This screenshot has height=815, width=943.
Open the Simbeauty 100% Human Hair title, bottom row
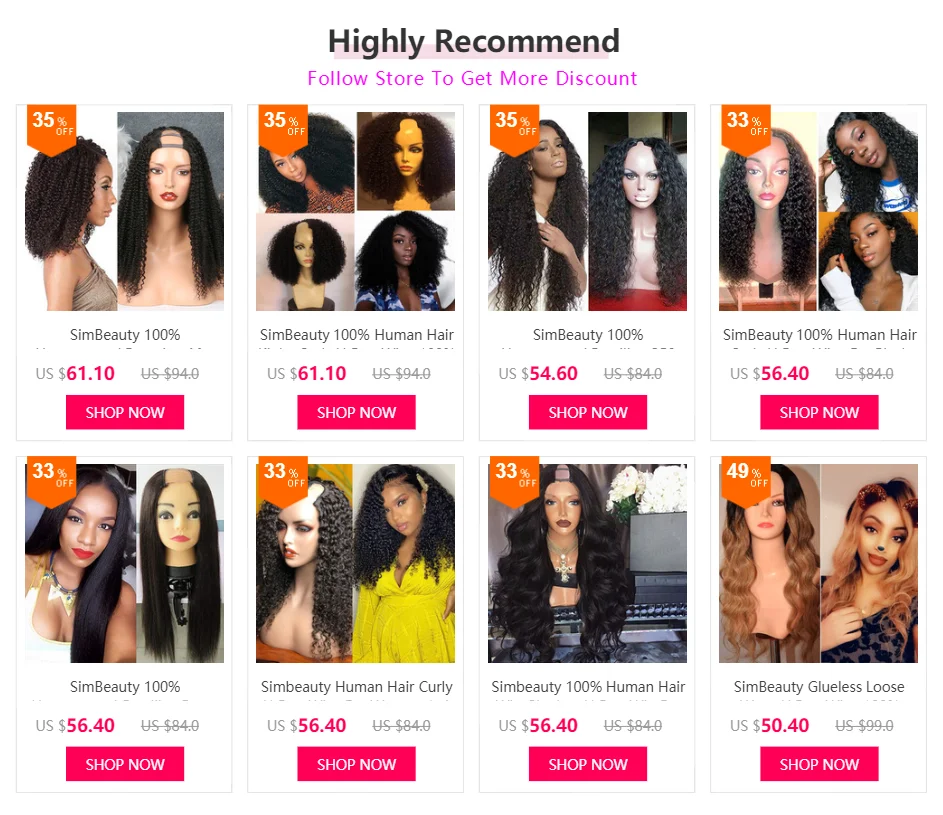tap(588, 686)
